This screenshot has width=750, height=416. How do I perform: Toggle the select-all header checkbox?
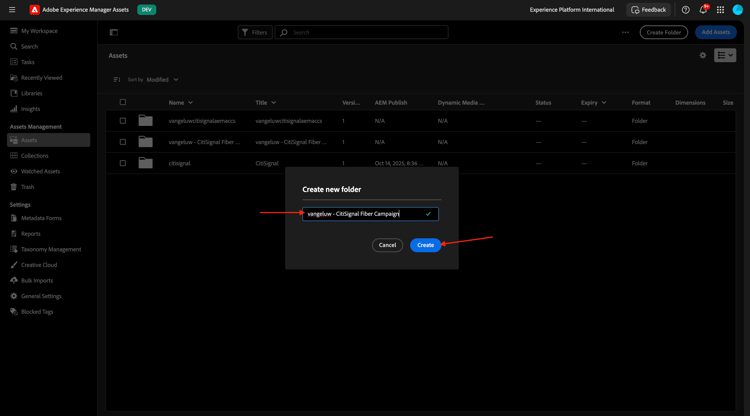[123, 102]
